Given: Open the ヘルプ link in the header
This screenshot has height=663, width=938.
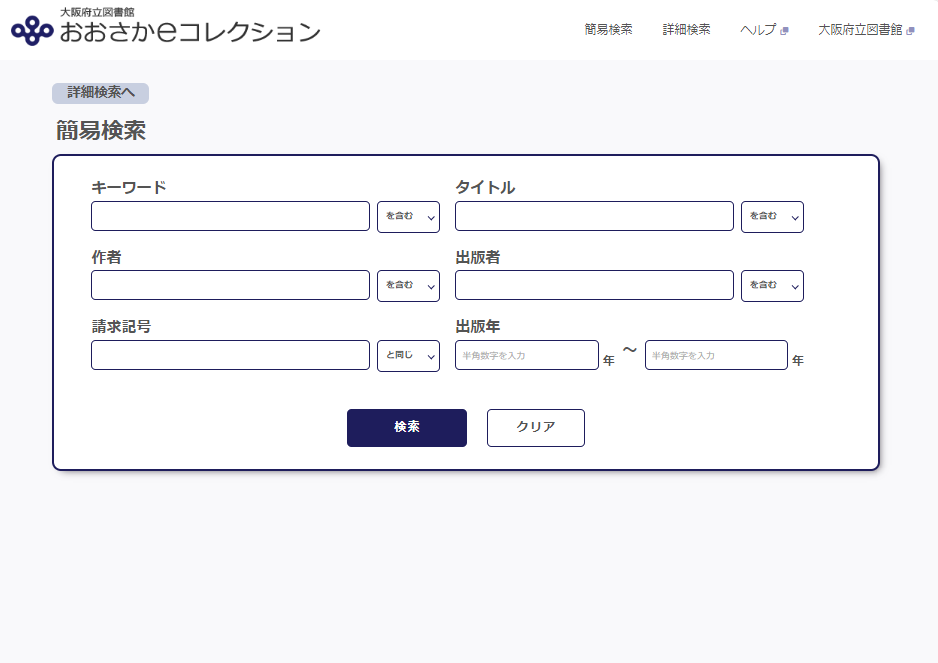Looking at the screenshot, I should pyautogui.click(x=758, y=29).
